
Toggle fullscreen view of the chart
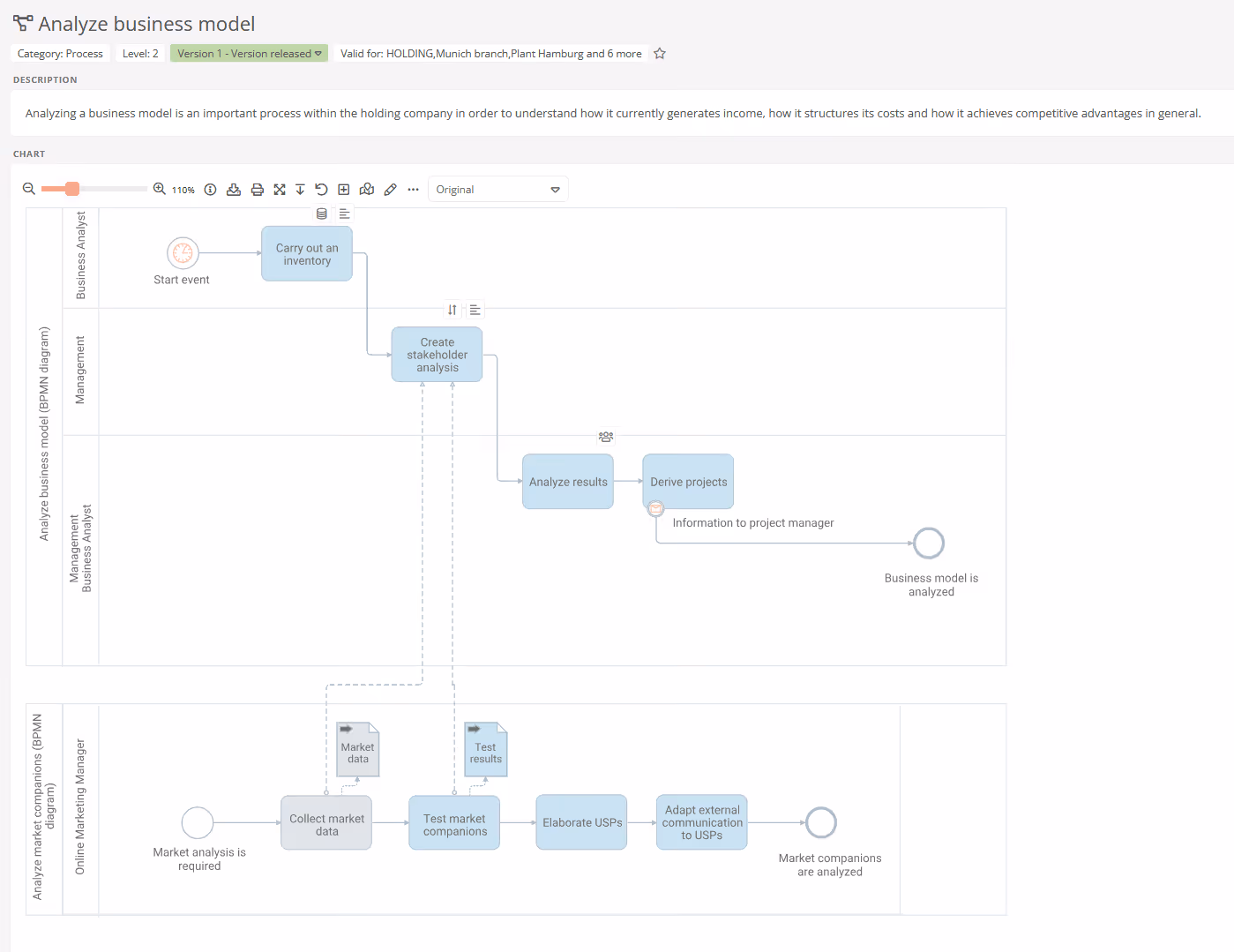tap(280, 189)
